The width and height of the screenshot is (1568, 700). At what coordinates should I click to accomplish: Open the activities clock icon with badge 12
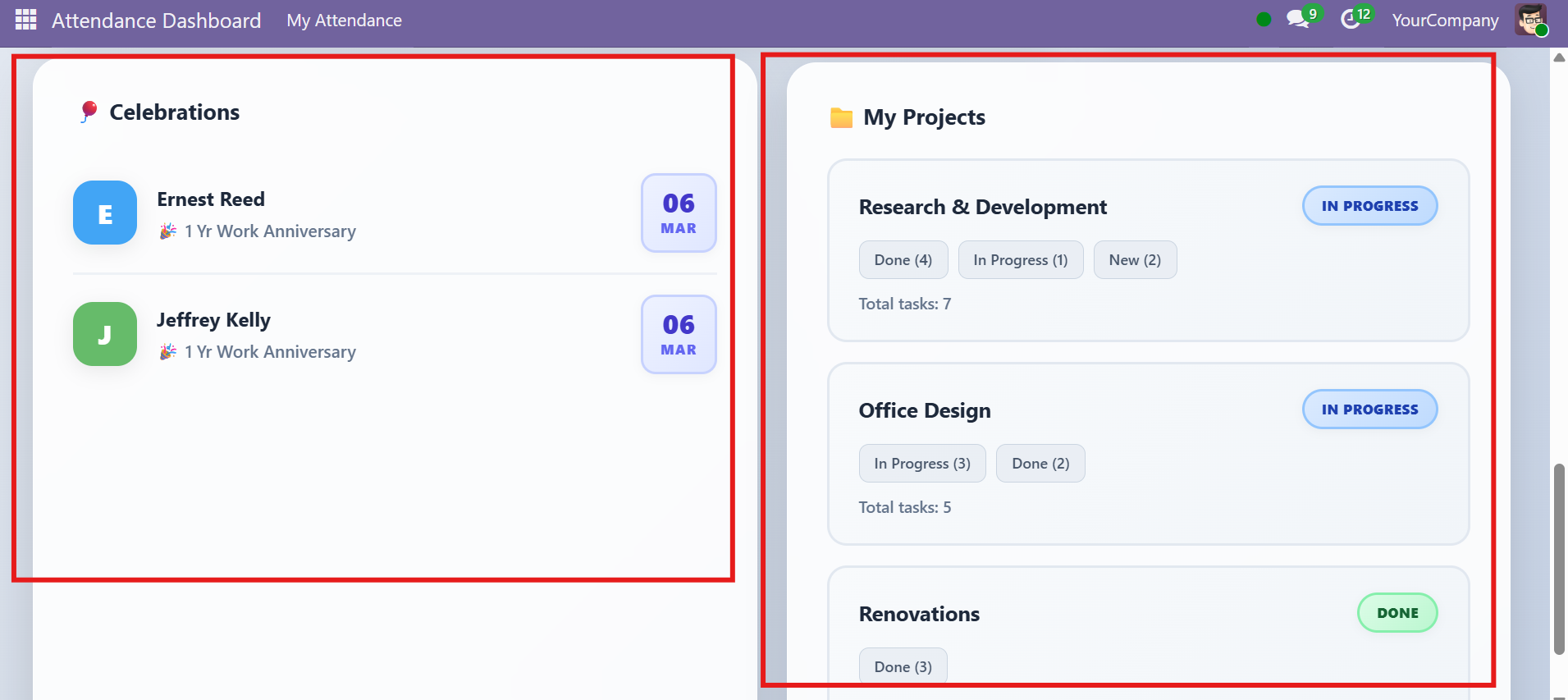[x=1351, y=19]
